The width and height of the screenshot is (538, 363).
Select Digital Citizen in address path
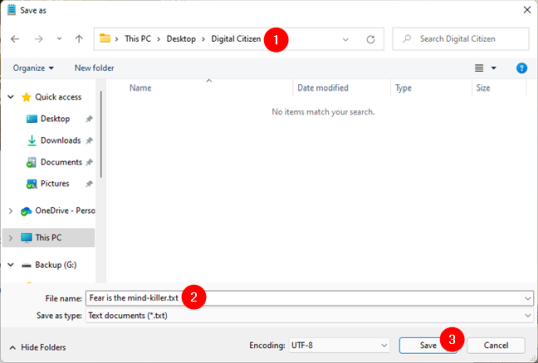pos(236,39)
